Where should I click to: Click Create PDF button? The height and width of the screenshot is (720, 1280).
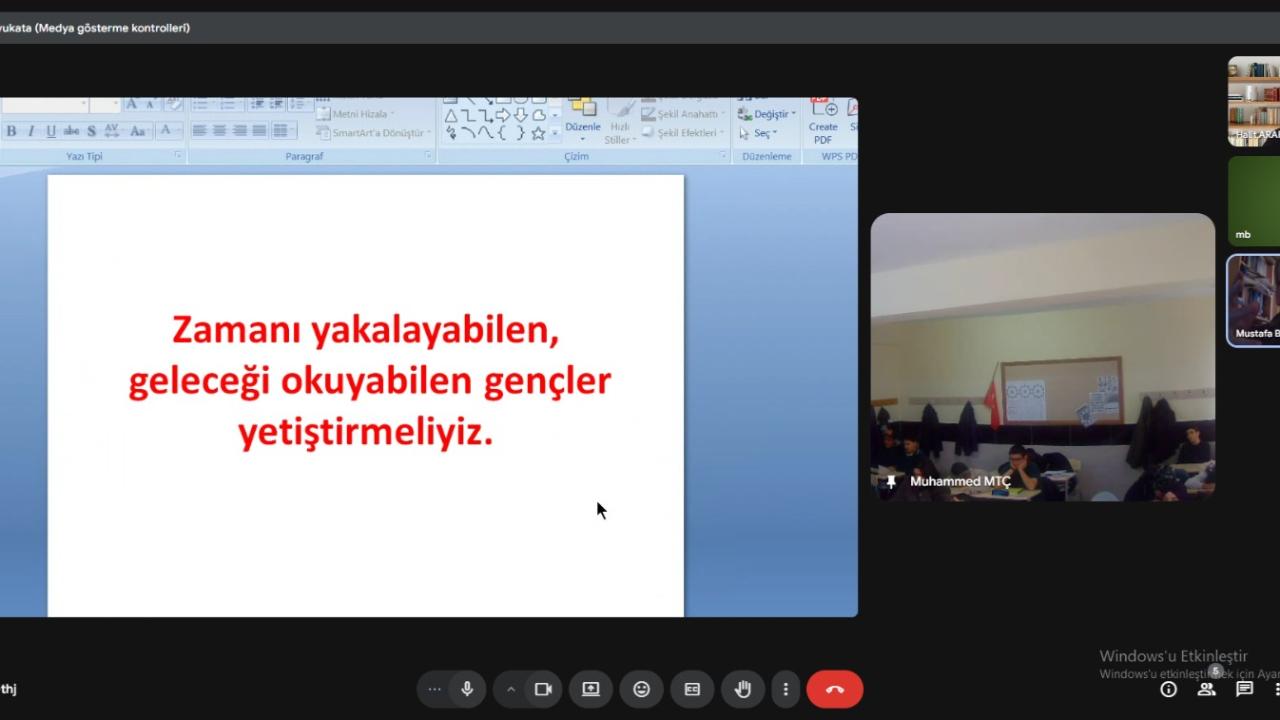pos(823,122)
